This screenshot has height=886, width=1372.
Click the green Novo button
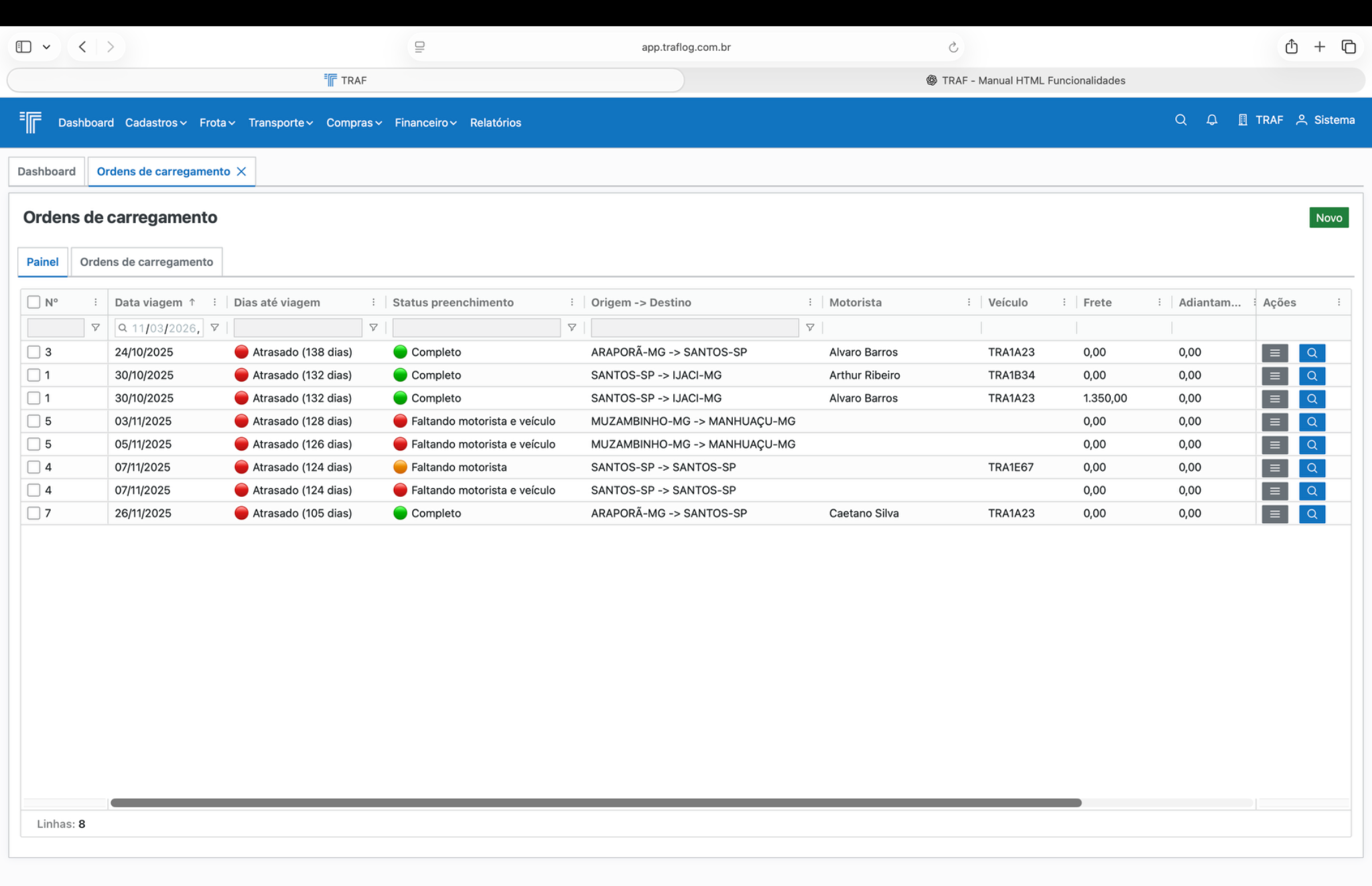point(1328,218)
